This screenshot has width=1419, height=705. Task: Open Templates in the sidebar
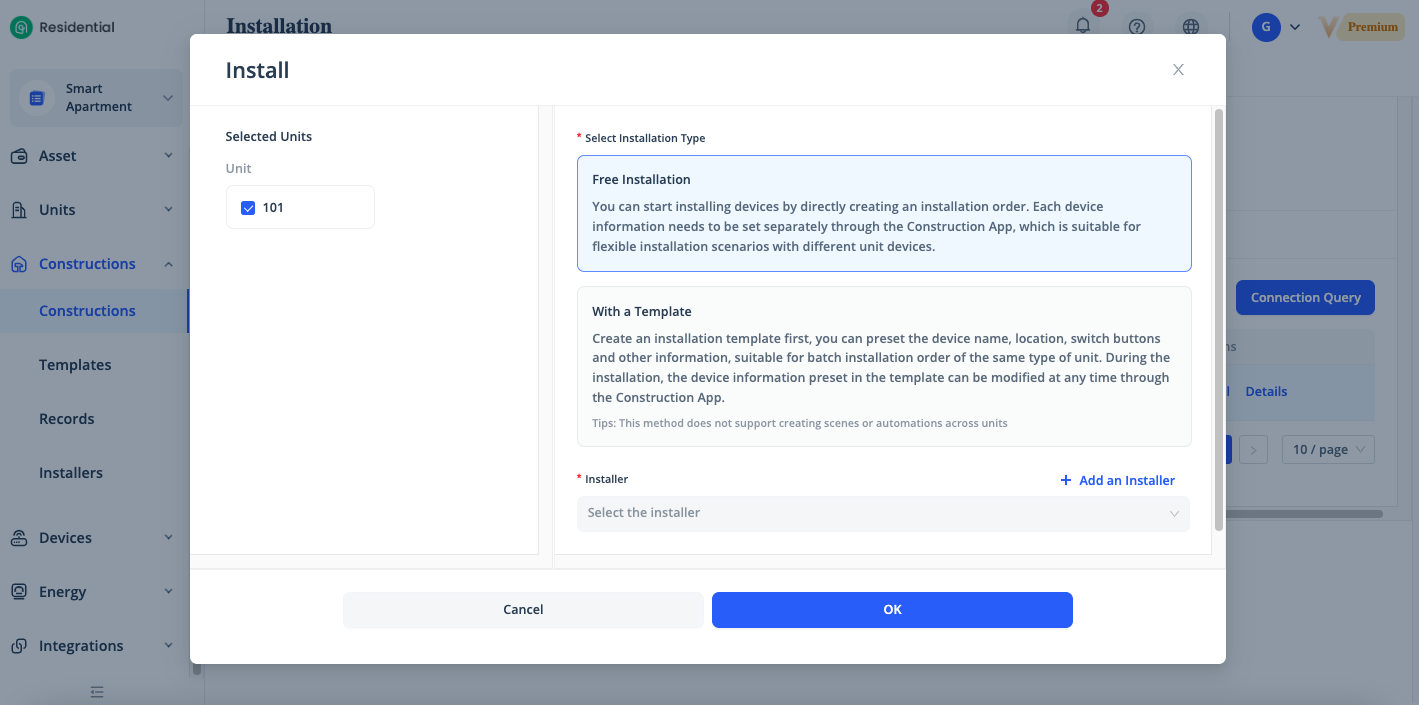pyautogui.click(x=75, y=365)
